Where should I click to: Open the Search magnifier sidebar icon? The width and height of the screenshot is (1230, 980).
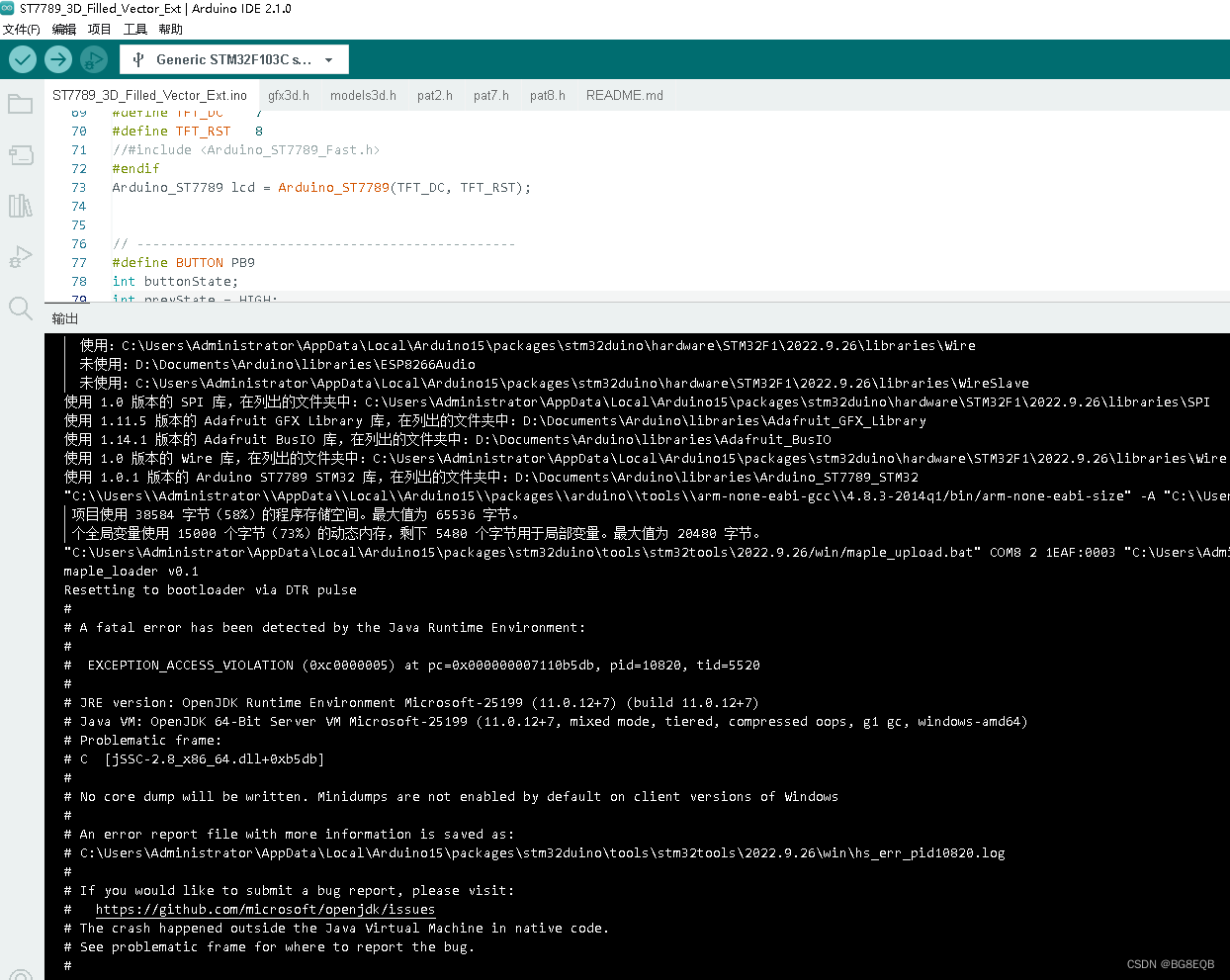pos(21,309)
